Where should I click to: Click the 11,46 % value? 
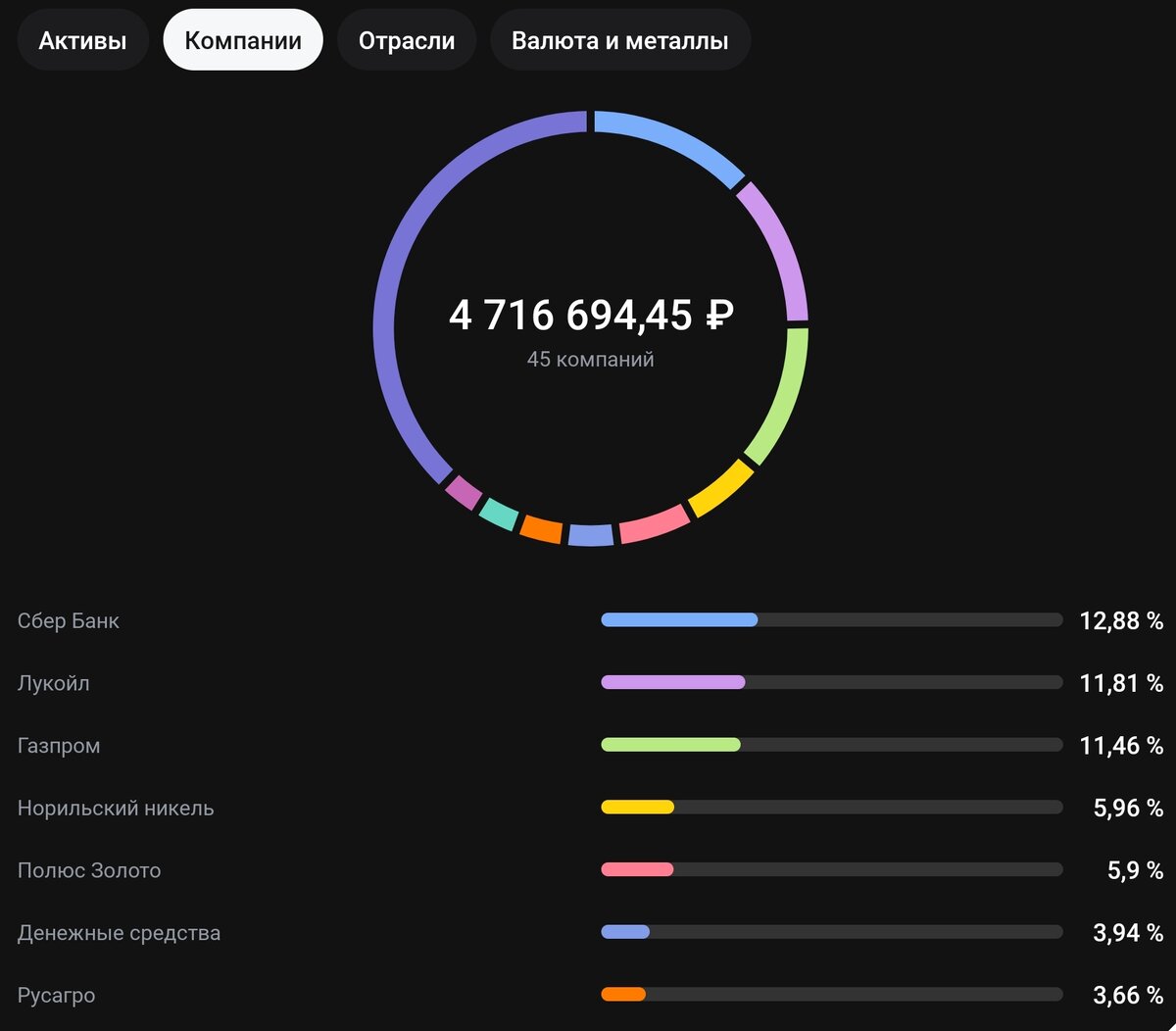coord(1121,746)
